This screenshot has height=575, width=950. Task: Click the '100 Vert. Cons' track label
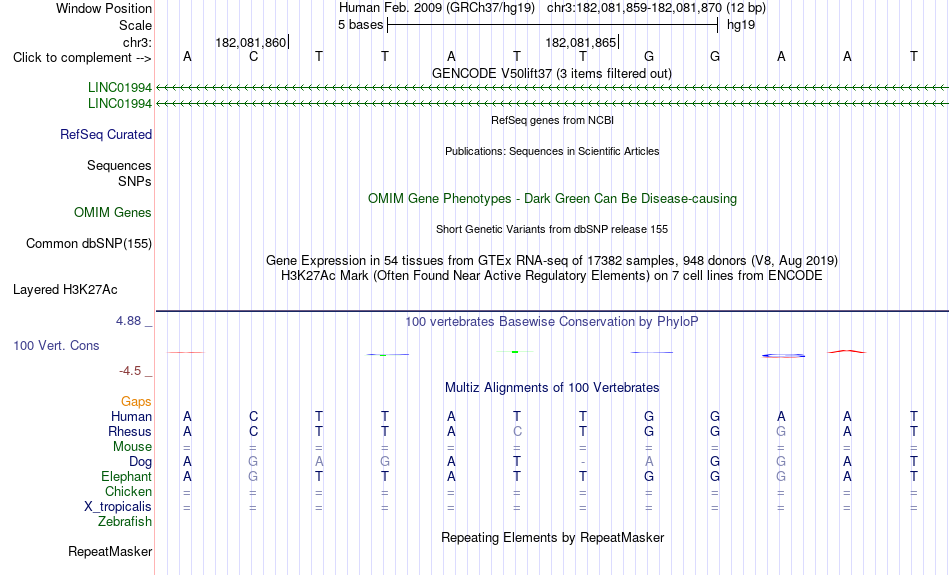pyautogui.click(x=56, y=345)
